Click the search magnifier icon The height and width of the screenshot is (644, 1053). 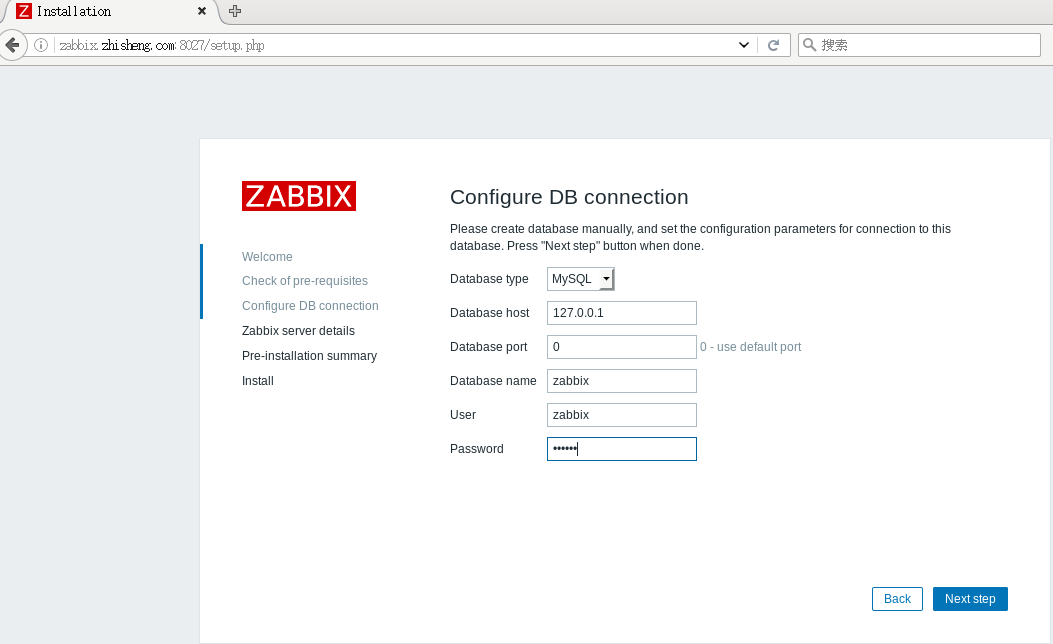pyautogui.click(x=810, y=45)
